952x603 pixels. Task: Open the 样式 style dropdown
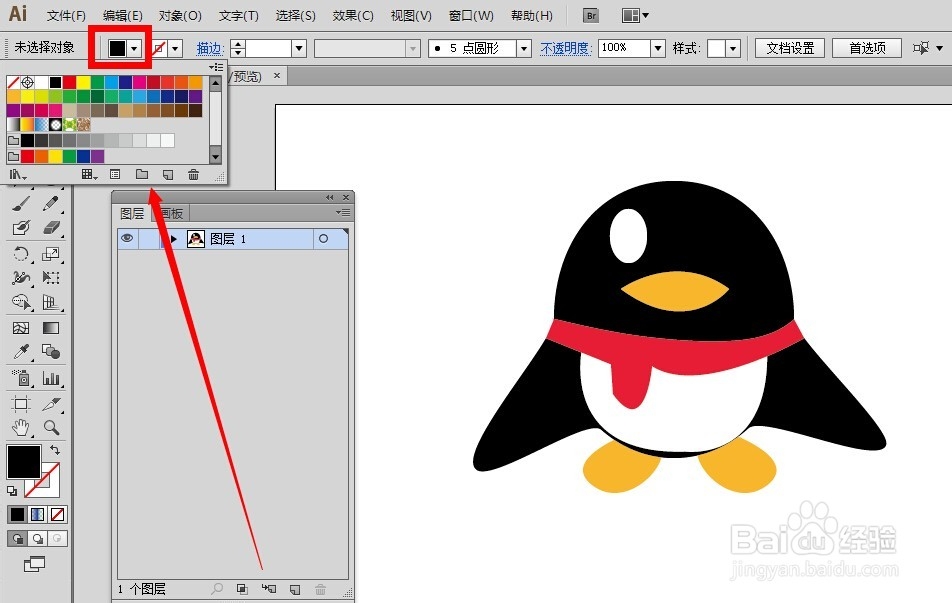(733, 49)
